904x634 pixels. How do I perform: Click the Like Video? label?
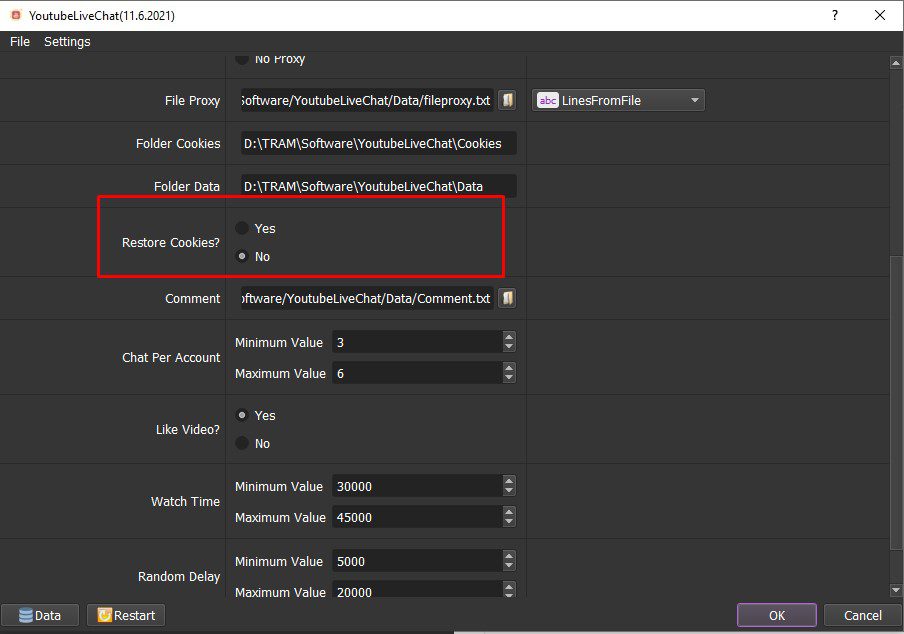point(187,429)
